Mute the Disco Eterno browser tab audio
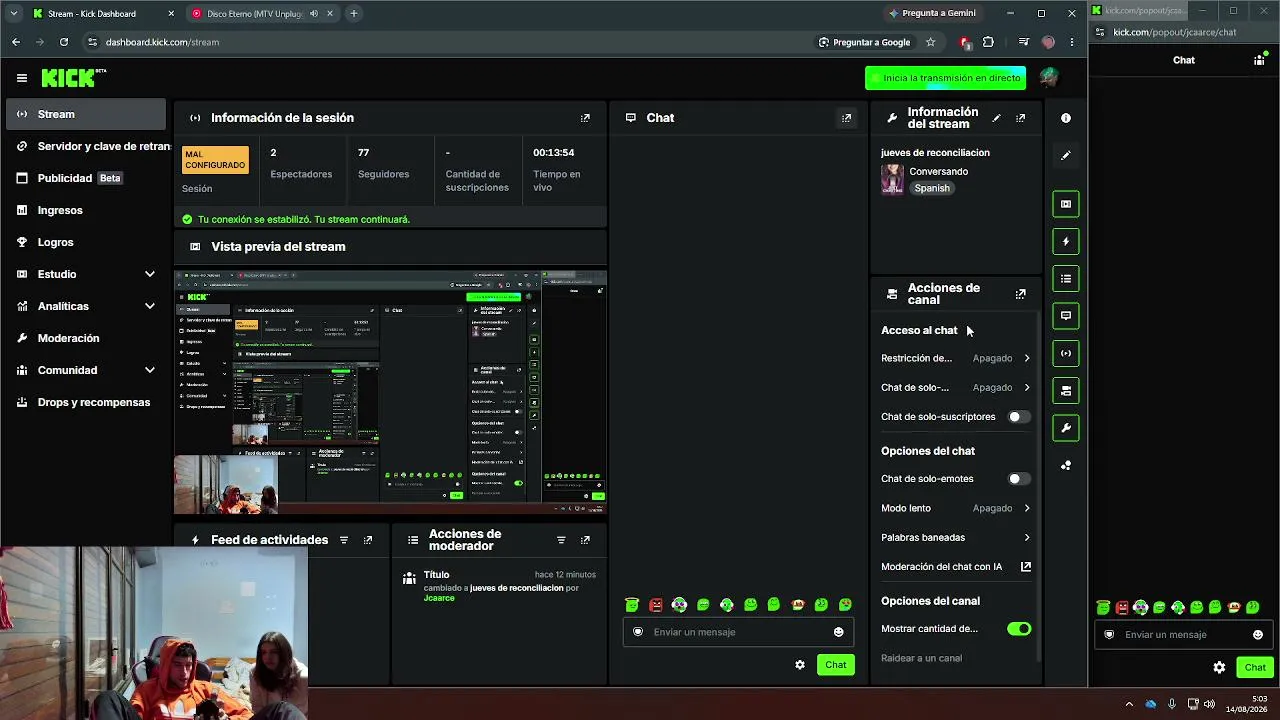This screenshot has width=1280, height=720. click(x=314, y=14)
